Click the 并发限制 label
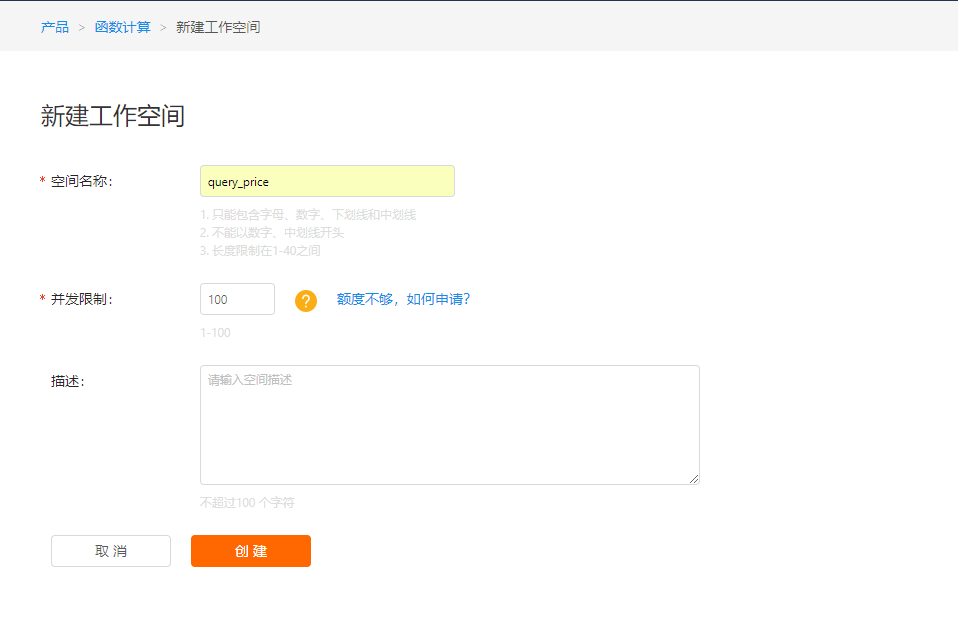The image size is (958, 618). 82,299
